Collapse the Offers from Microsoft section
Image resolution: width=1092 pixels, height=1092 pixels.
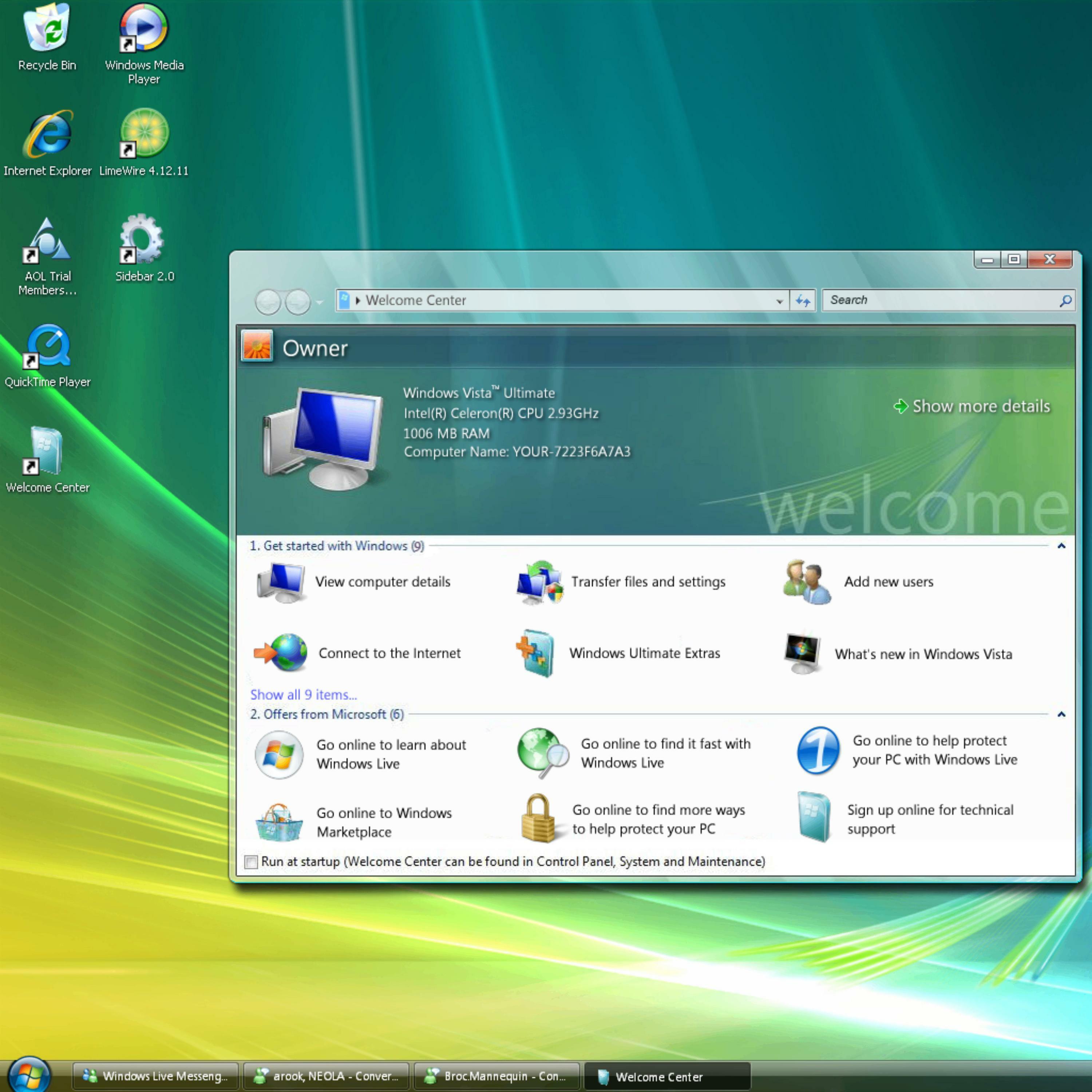[x=1061, y=715]
